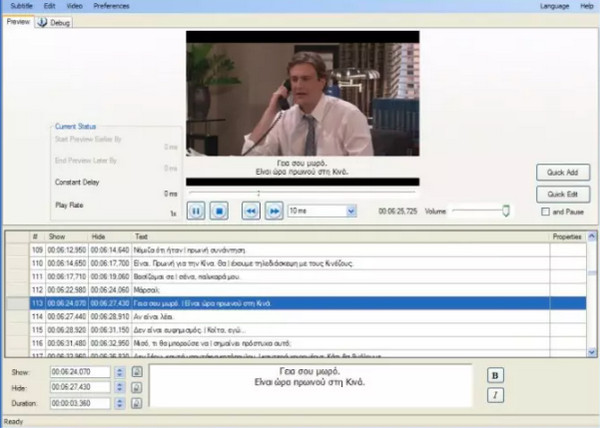Switch to the Preview tab
The image size is (600, 428).
(18, 22)
